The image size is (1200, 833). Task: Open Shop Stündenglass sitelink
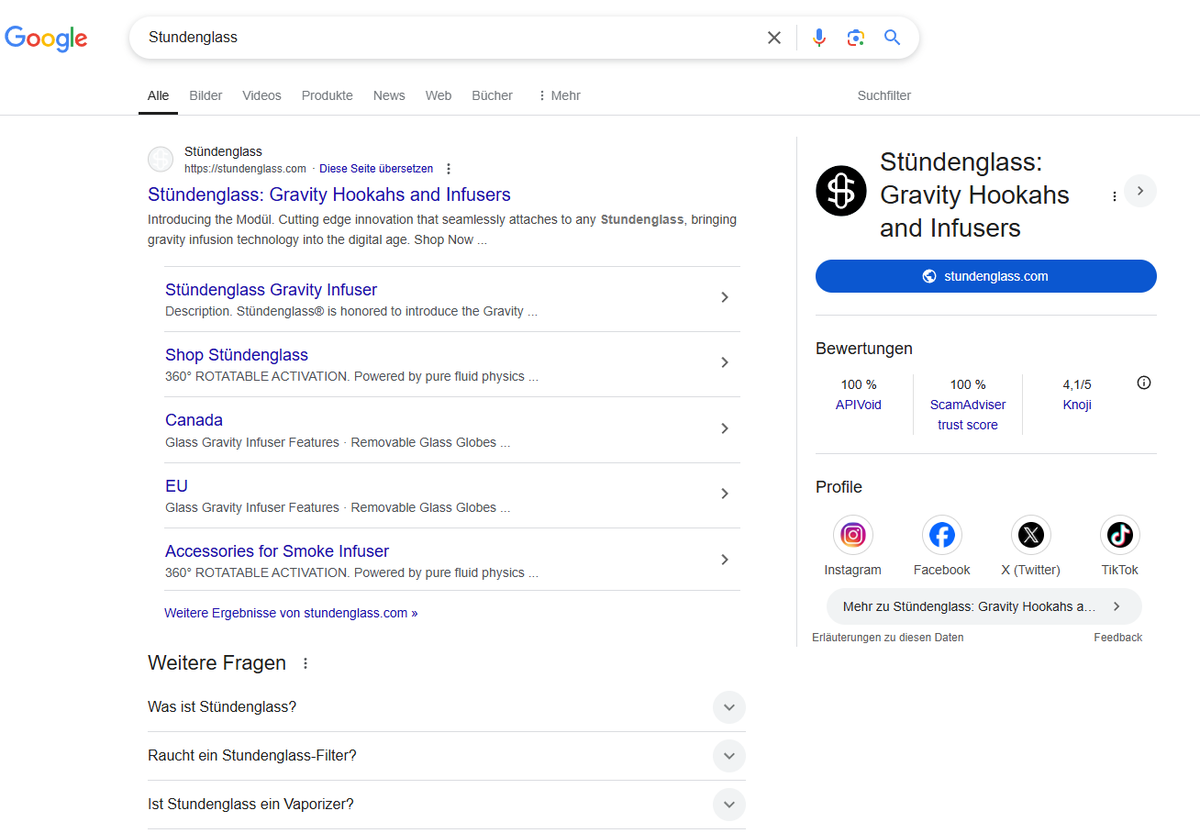click(236, 355)
